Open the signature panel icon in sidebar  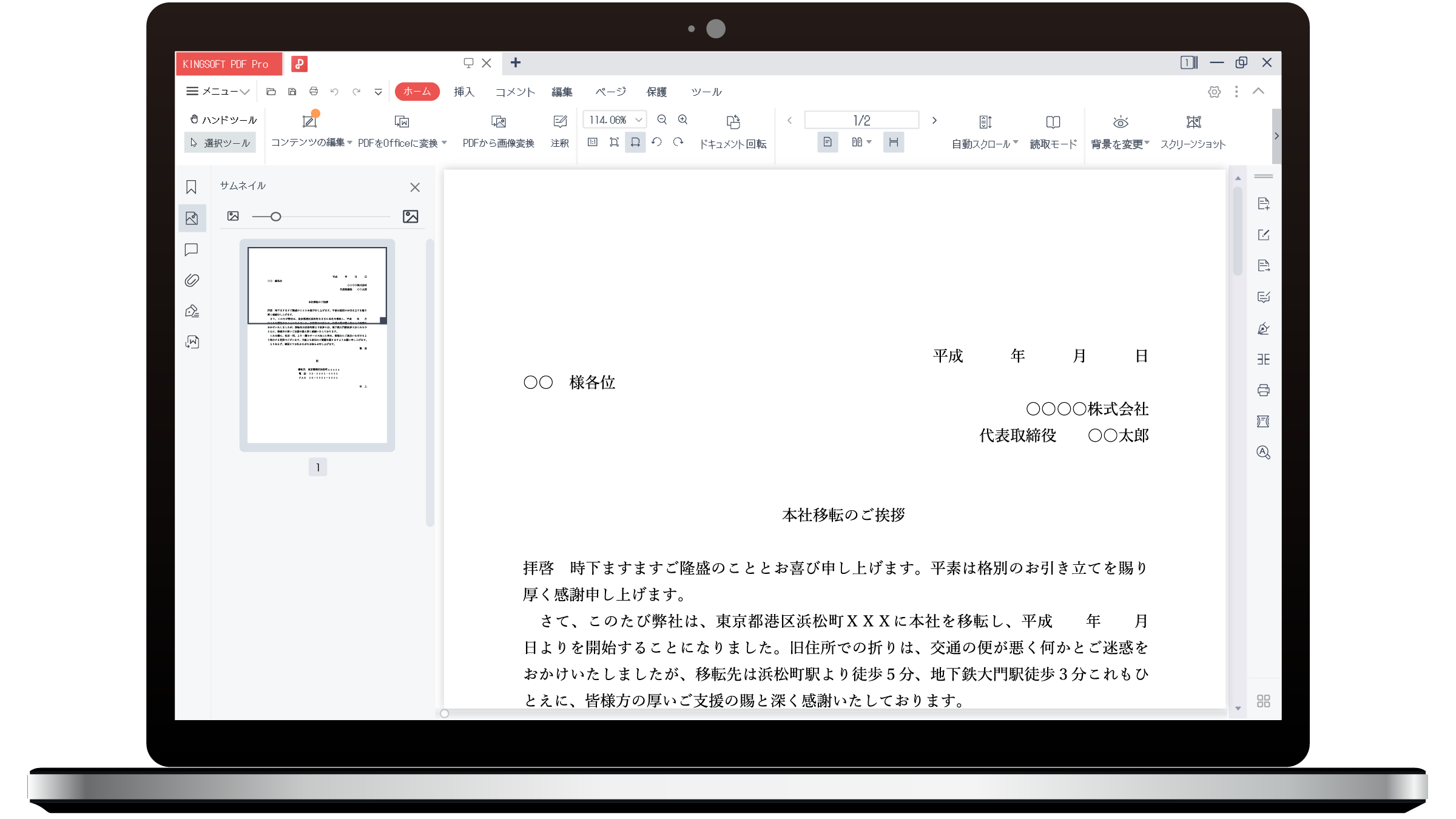point(192,311)
